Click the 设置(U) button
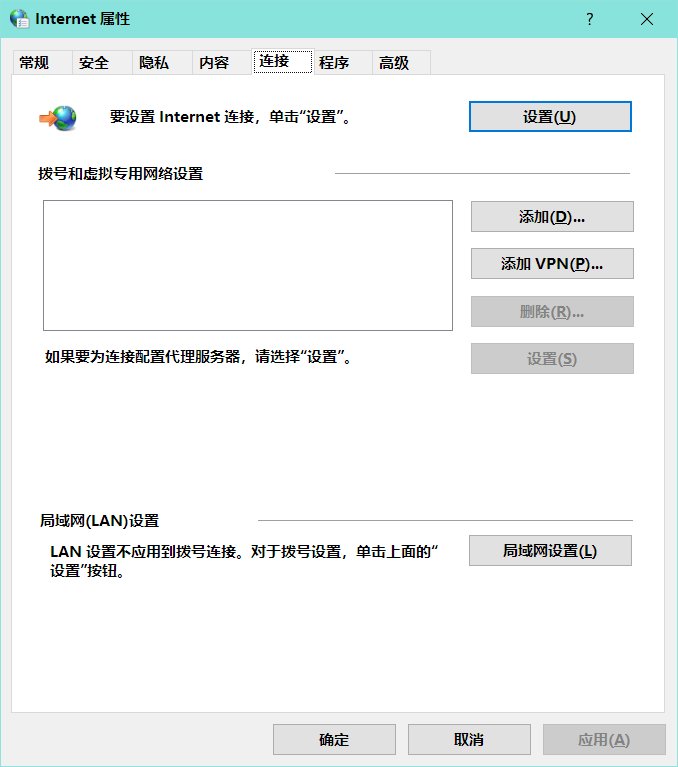The width and height of the screenshot is (678, 767). [x=550, y=116]
